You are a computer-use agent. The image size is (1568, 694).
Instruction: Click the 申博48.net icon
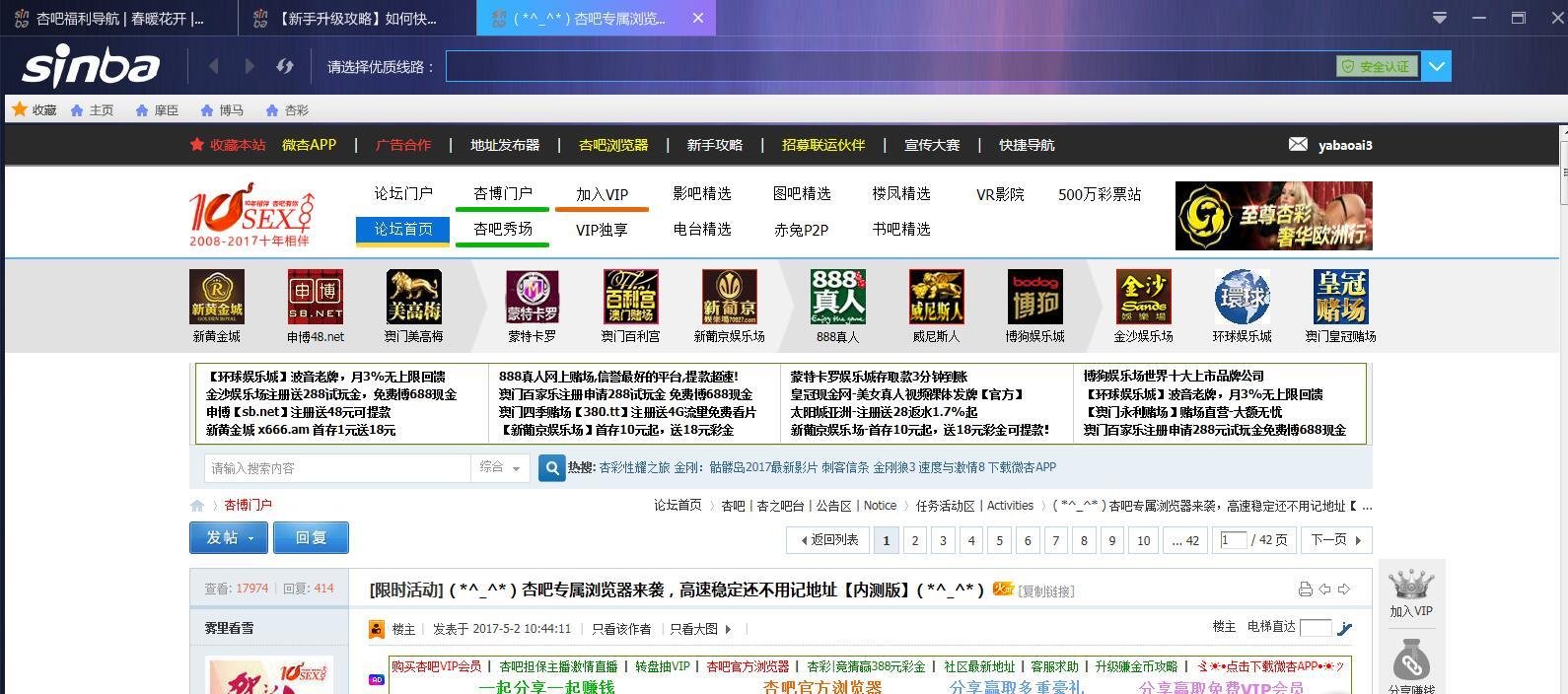316,297
